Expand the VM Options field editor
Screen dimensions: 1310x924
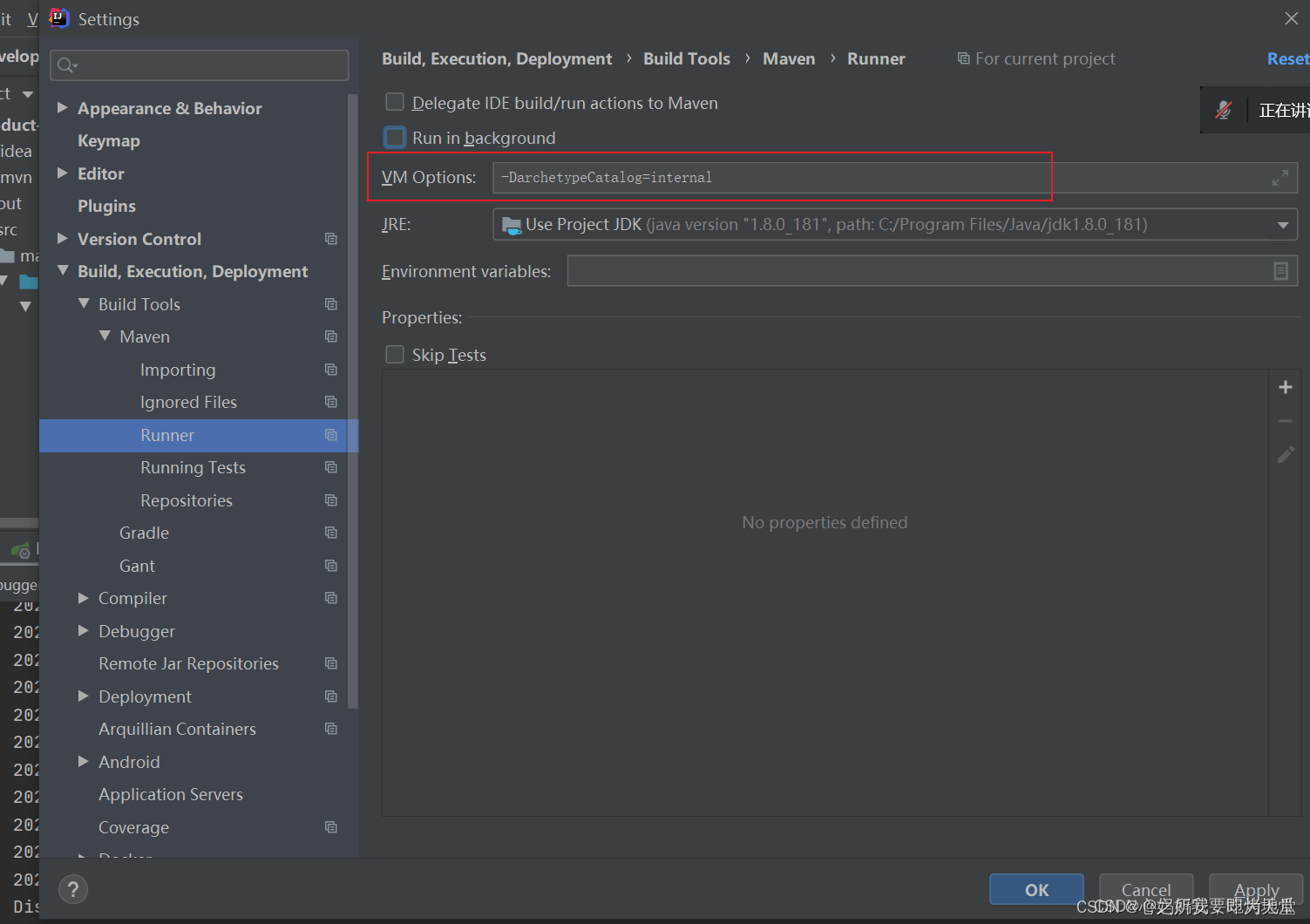(1279, 178)
